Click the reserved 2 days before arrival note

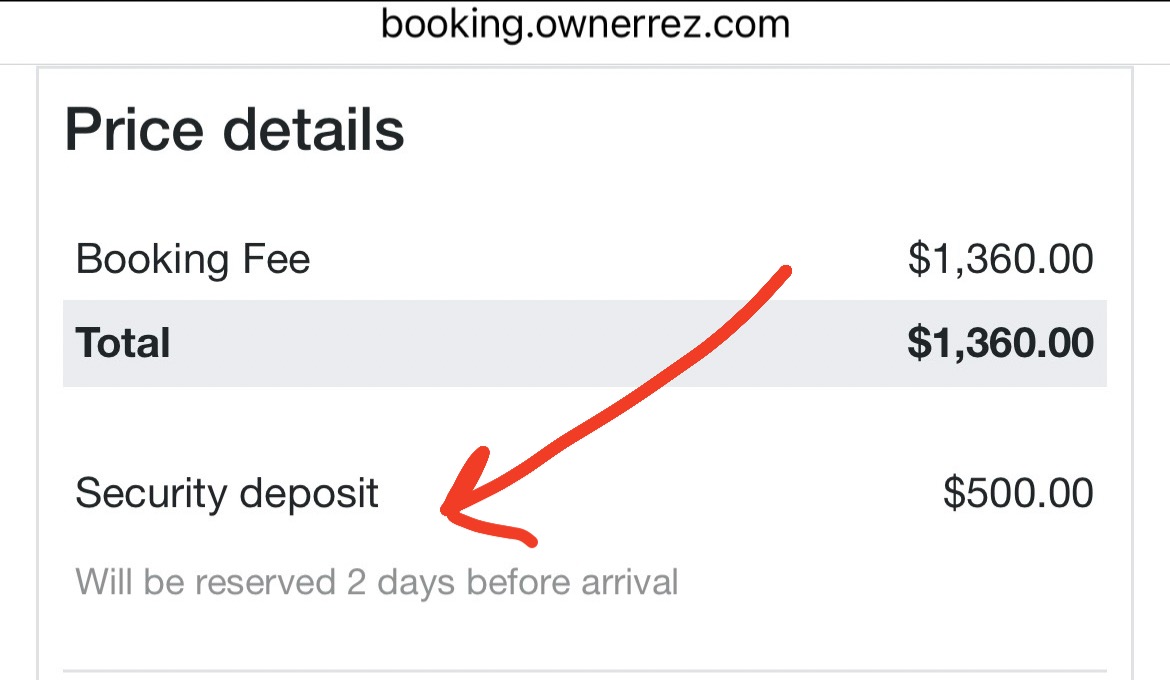click(377, 581)
